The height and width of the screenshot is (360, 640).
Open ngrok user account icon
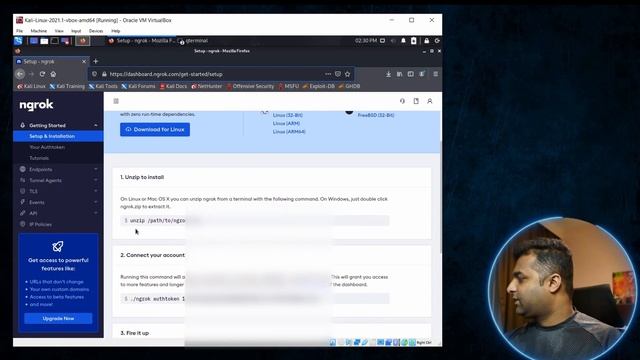(x=430, y=101)
